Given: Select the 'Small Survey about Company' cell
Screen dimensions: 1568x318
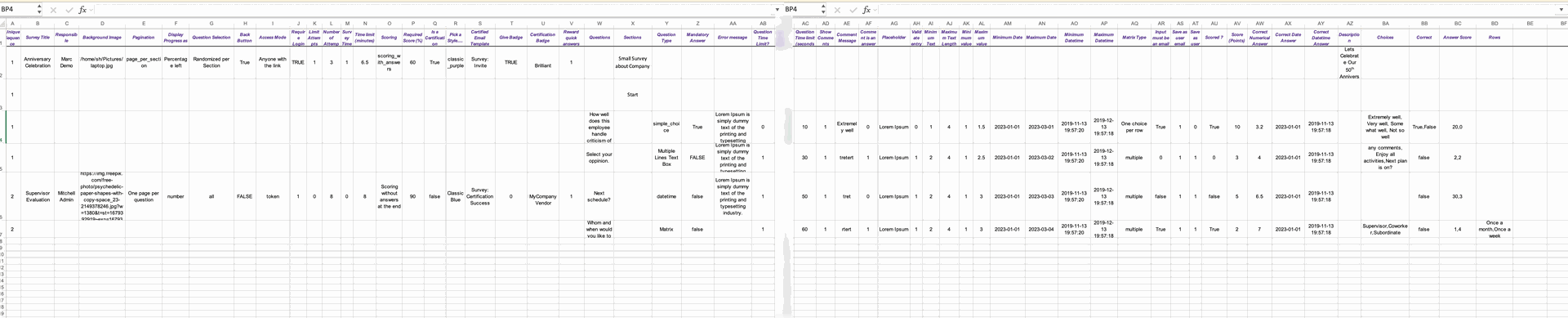Looking at the screenshot, I should pos(632,62).
